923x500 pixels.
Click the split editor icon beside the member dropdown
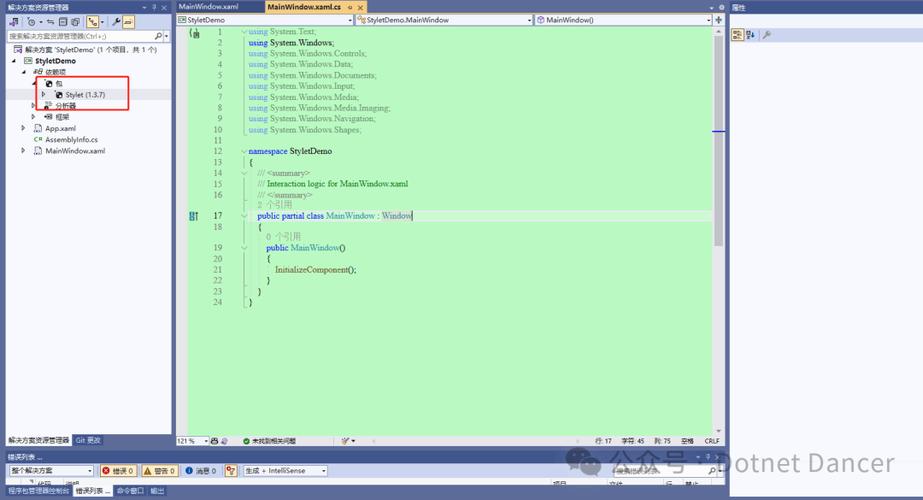pyautogui.click(x=717, y=20)
